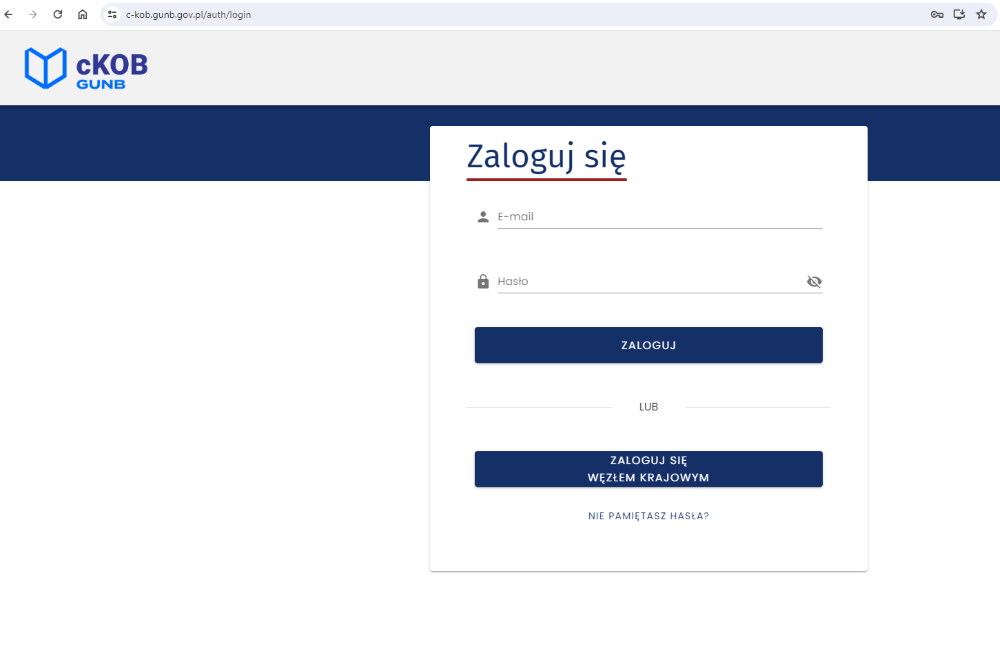Click the person icon beside E-mail
1000x666 pixels.
click(483, 217)
